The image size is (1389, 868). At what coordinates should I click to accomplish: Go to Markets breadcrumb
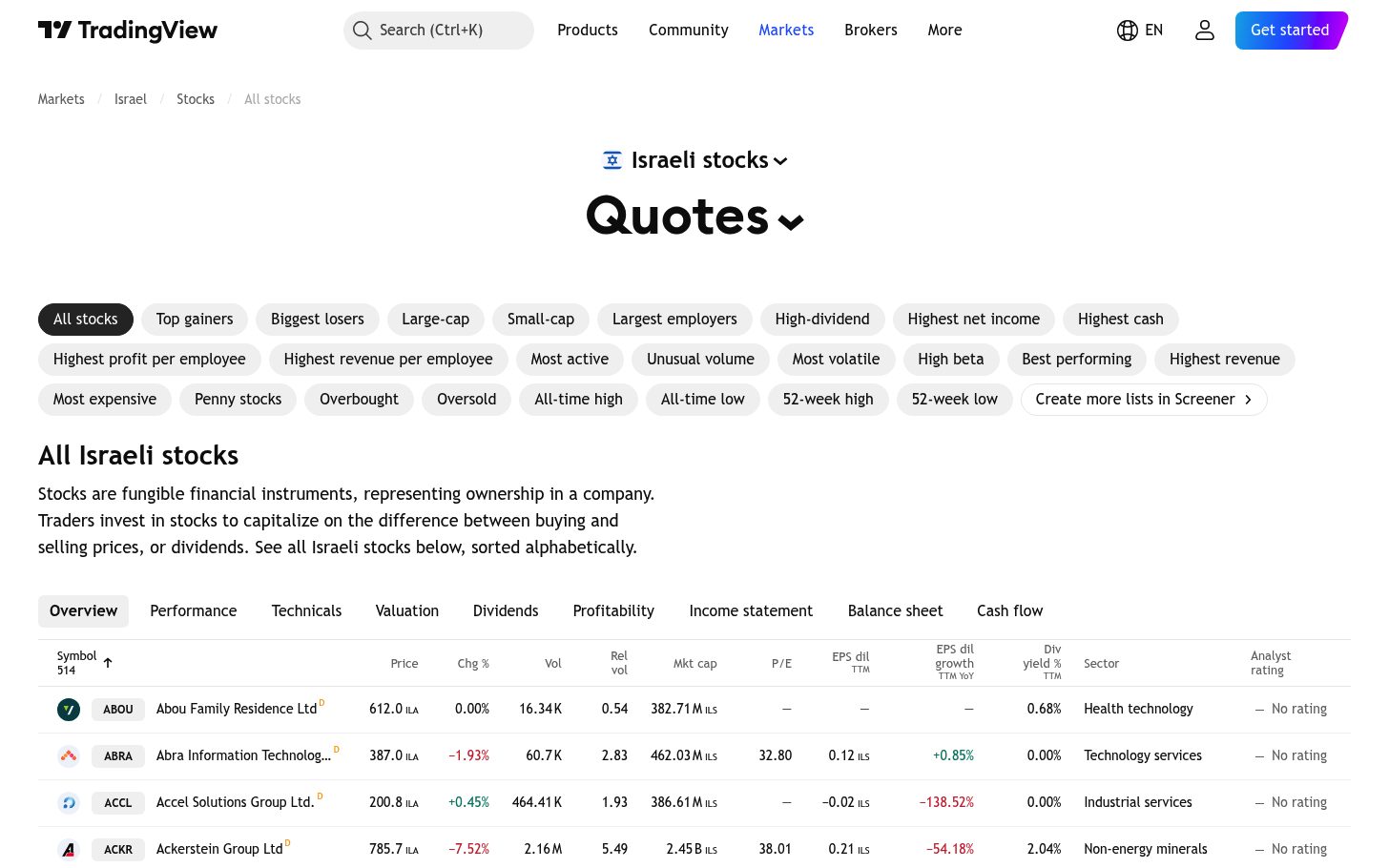click(61, 99)
